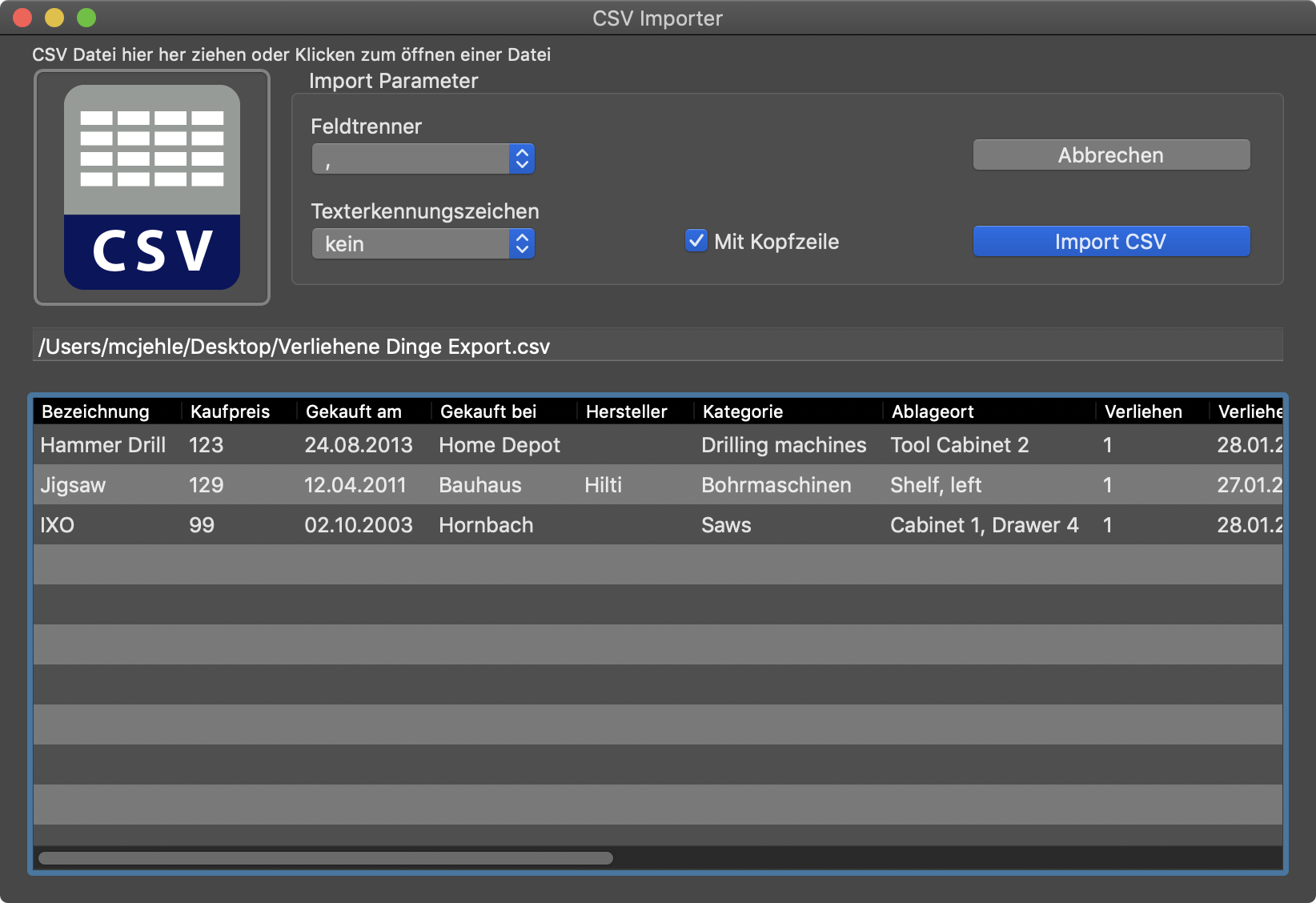Click the Verliehen value in Jigsaw row
Screen dimensions: 1316x903
click(1108, 485)
